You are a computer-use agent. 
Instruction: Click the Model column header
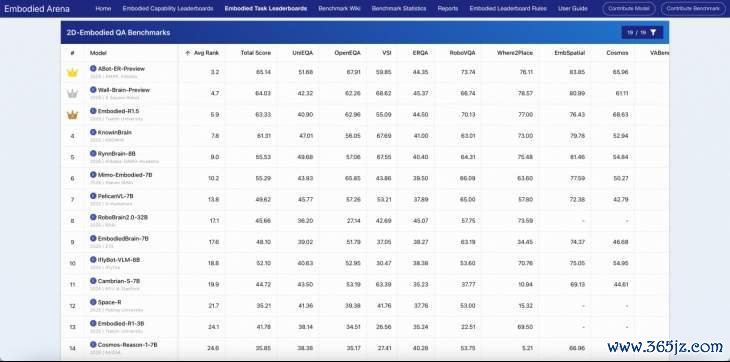[98, 53]
